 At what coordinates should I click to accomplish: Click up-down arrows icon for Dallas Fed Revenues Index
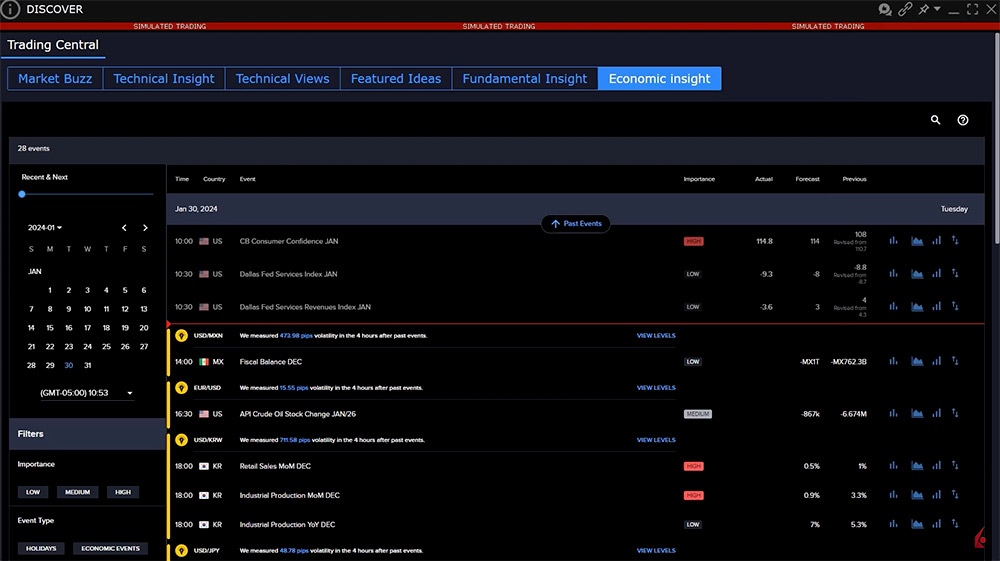pos(955,307)
